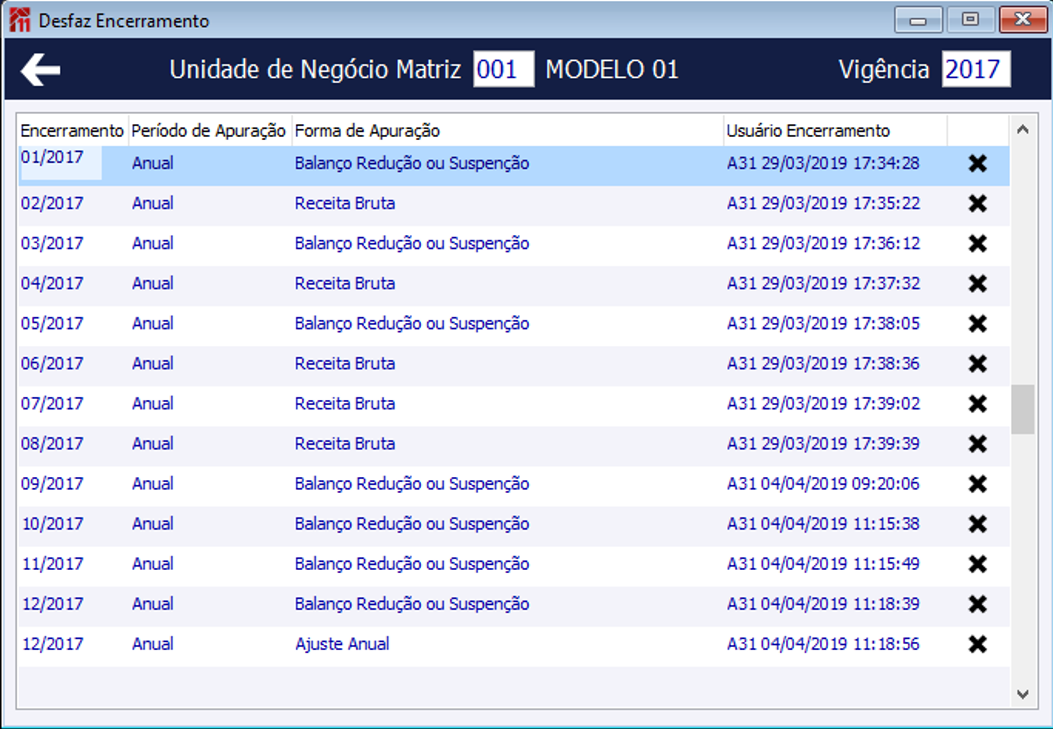Click the Desfaz Encerramento app icon

pyautogui.click(x=20, y=20)
